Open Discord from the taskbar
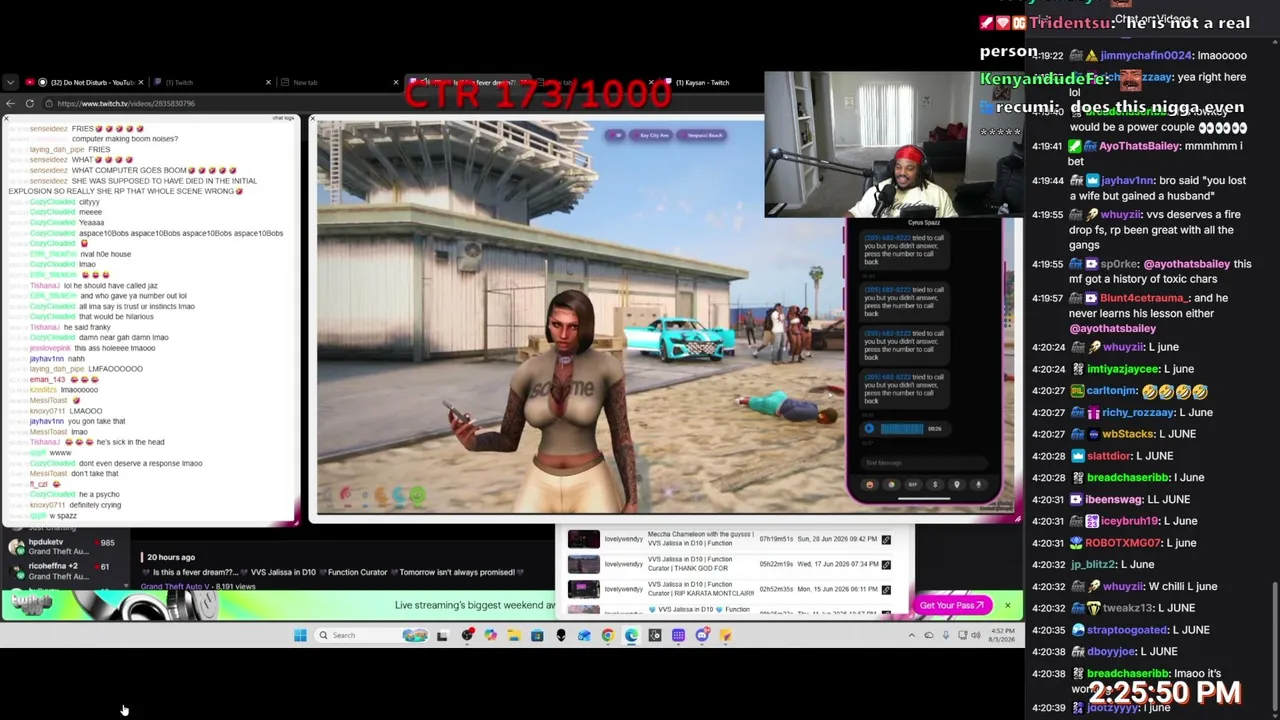The image size is (1280, 720). pyautogui.click(x=702, y=635)
